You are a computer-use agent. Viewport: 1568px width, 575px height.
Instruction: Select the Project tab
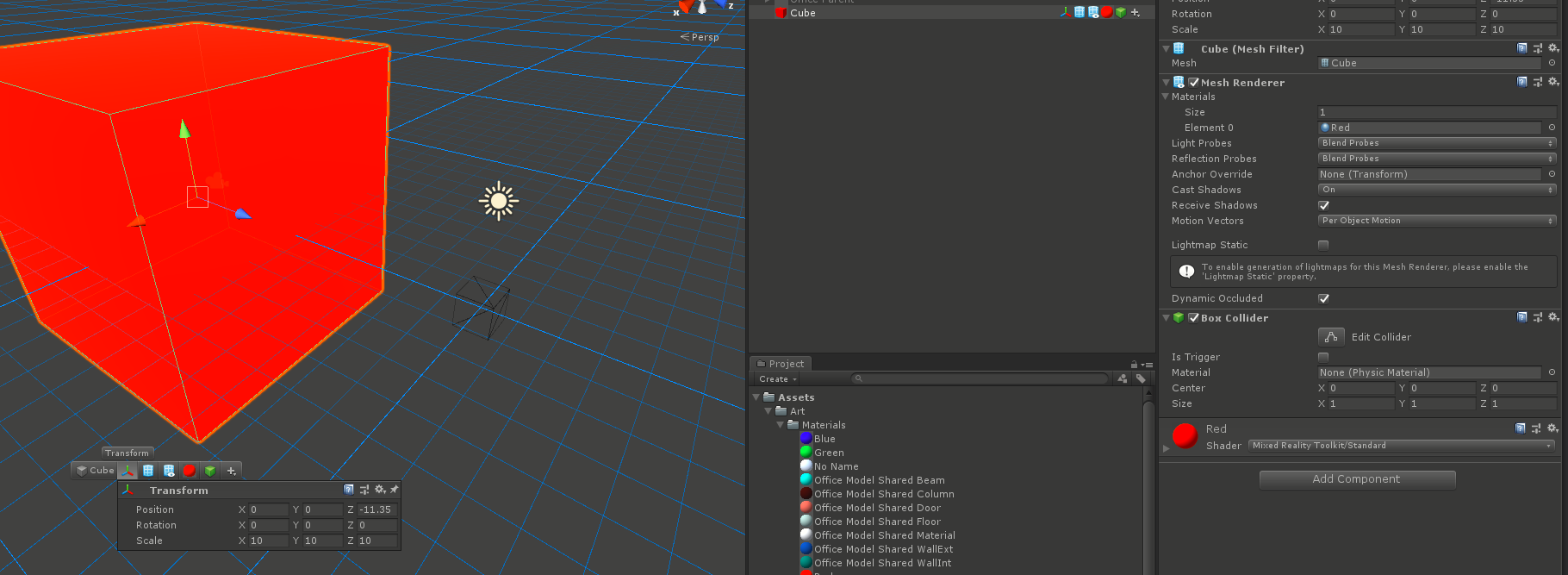point(780,364)
